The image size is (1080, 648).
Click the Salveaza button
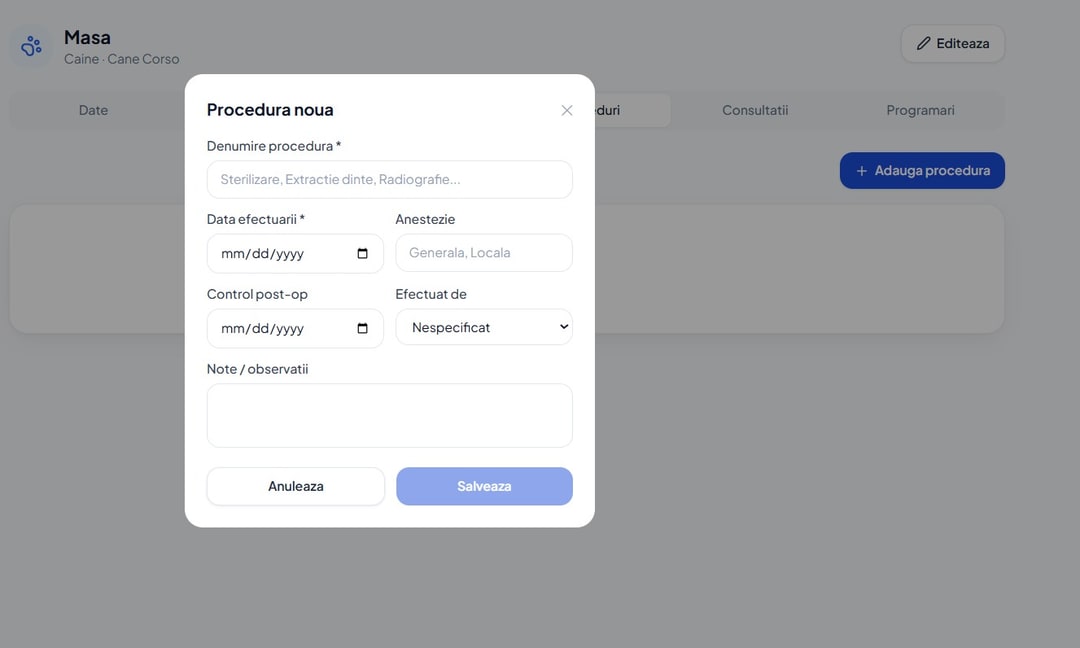[x=484, y=486]
